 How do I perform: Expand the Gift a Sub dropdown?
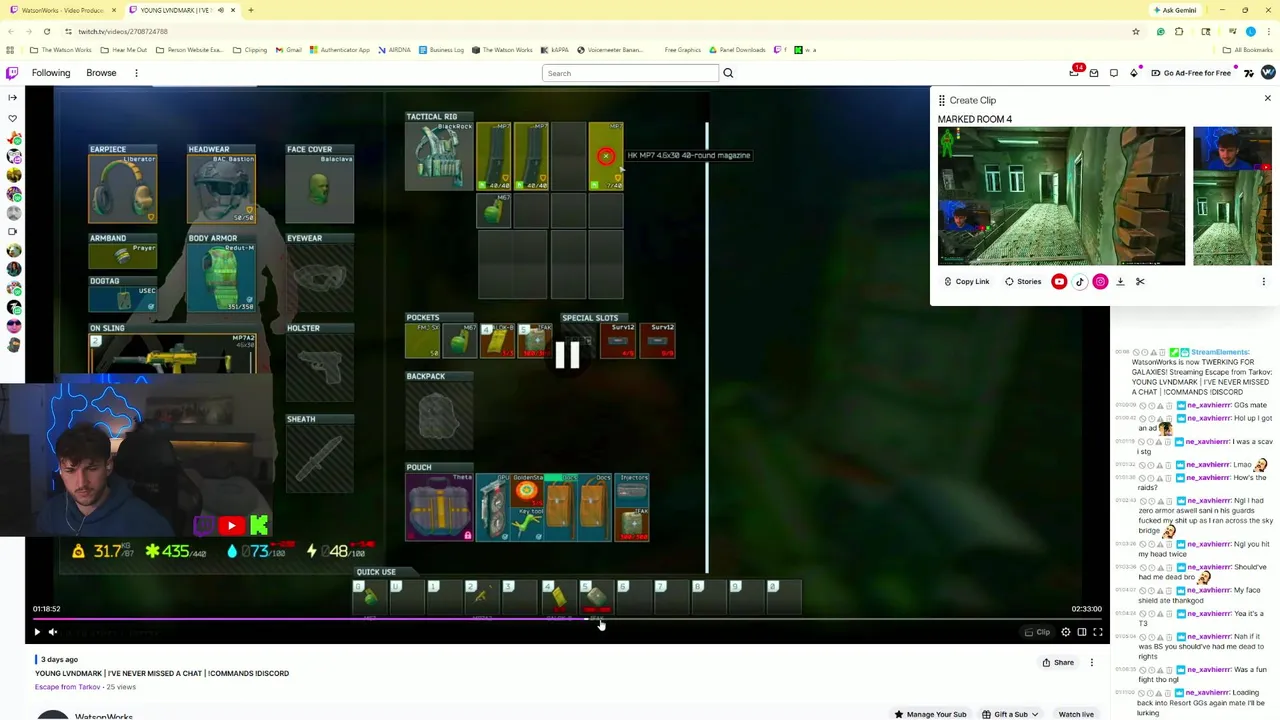[x=1011, y=714]
